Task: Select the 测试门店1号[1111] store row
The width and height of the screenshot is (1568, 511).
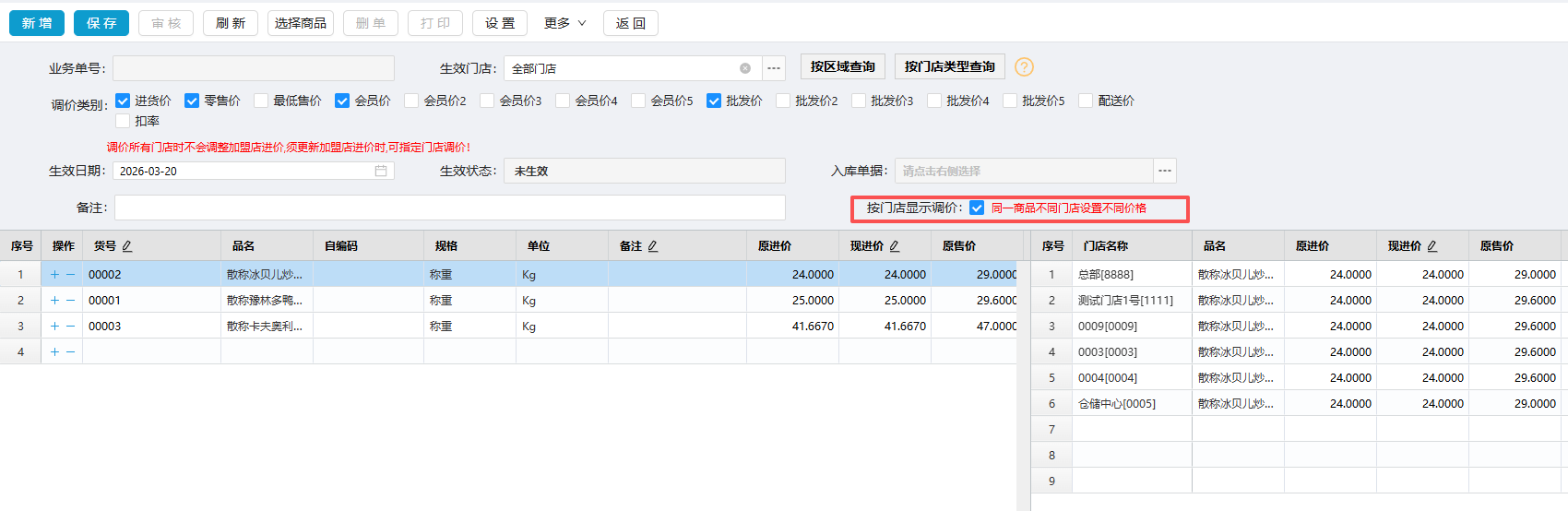Action: (x=1125, y=301)
